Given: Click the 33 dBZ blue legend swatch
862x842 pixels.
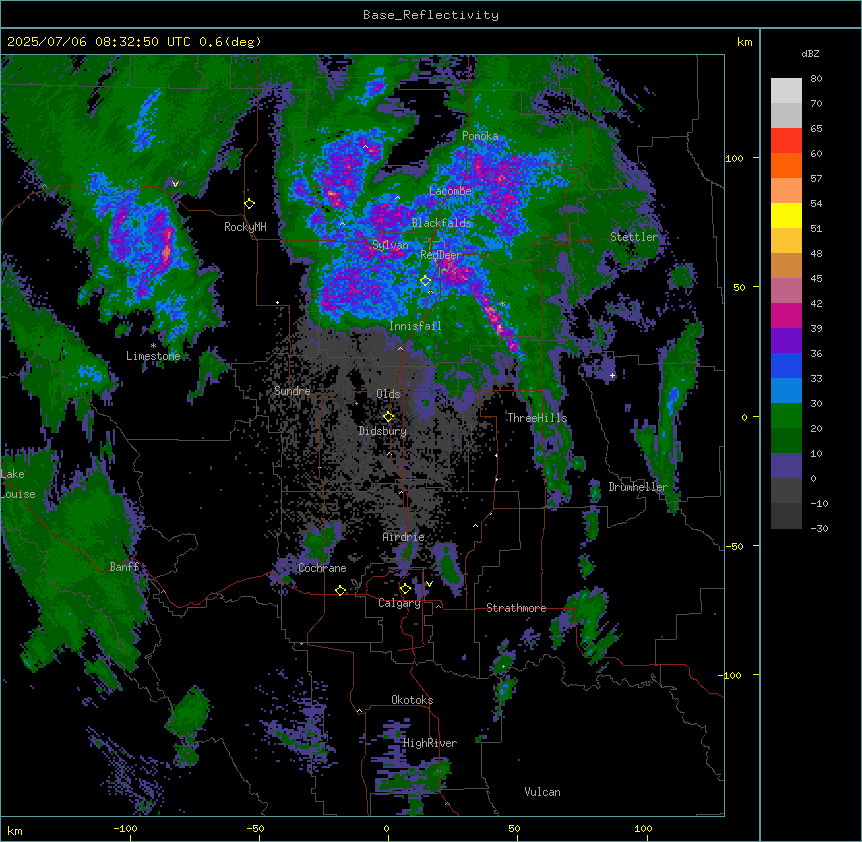Looking at the screenshot, I should pyautogui.click(x=786, y=365).
